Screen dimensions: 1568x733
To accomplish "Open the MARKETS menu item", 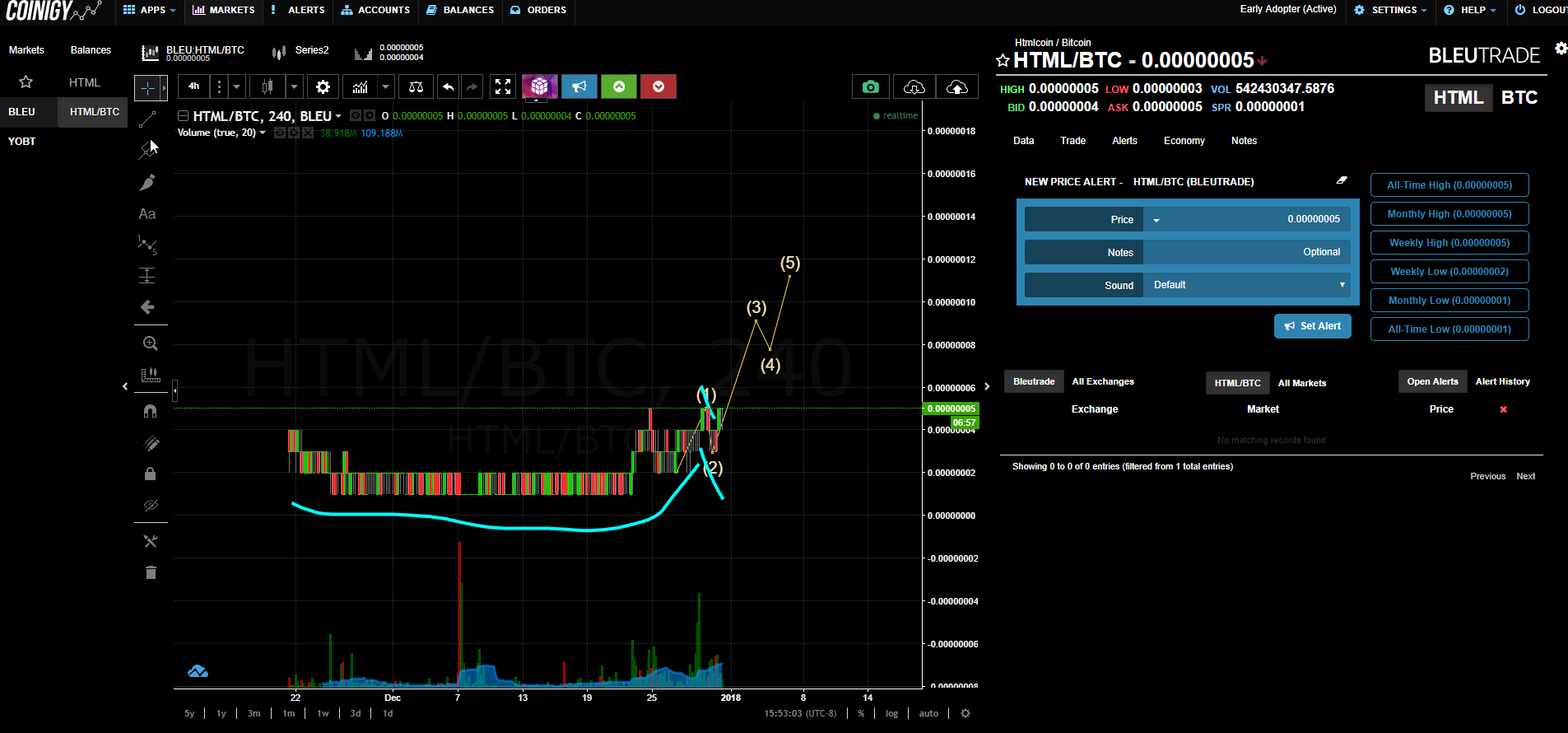I will pos(223,10).
